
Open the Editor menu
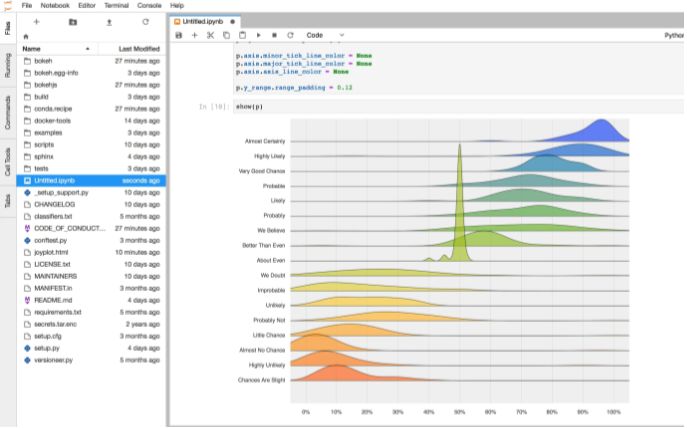pyautogui.click(x=87, y=6)
